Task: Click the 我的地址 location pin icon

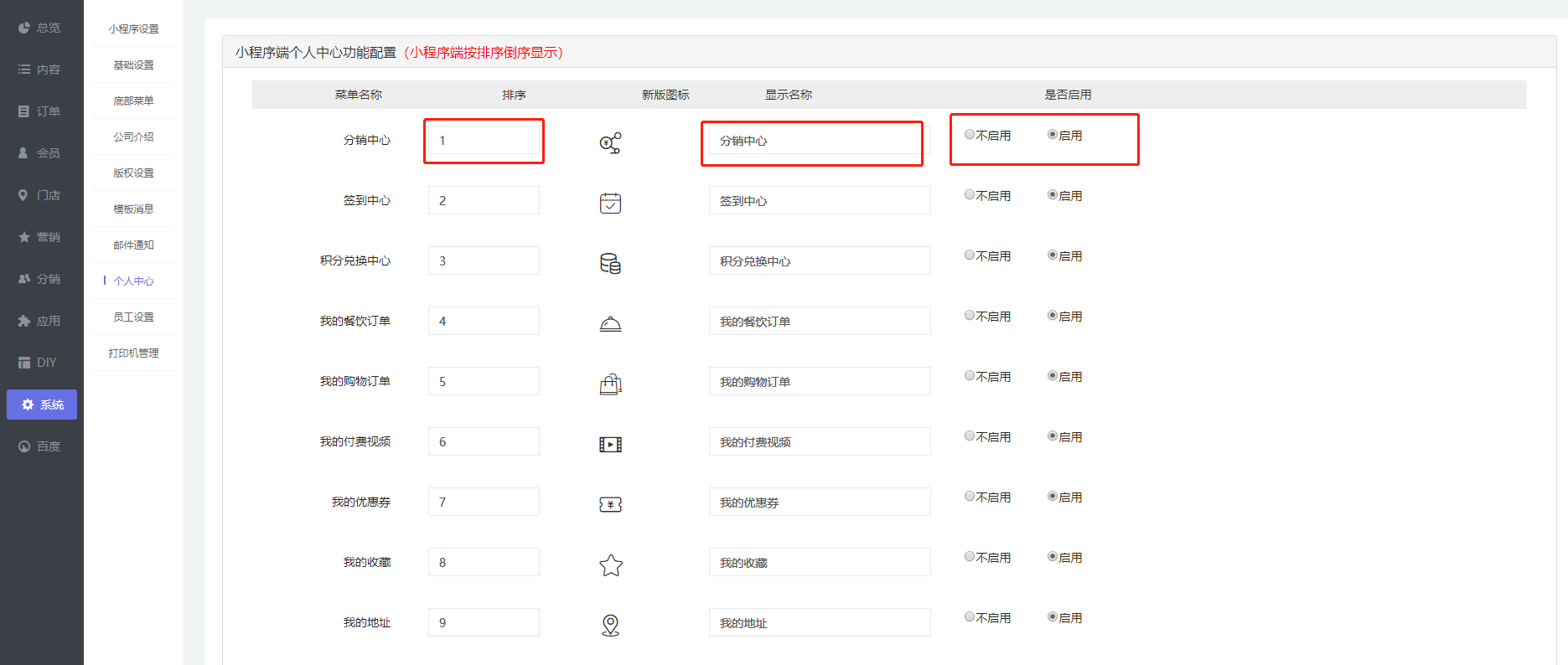Action: point(611,626)
